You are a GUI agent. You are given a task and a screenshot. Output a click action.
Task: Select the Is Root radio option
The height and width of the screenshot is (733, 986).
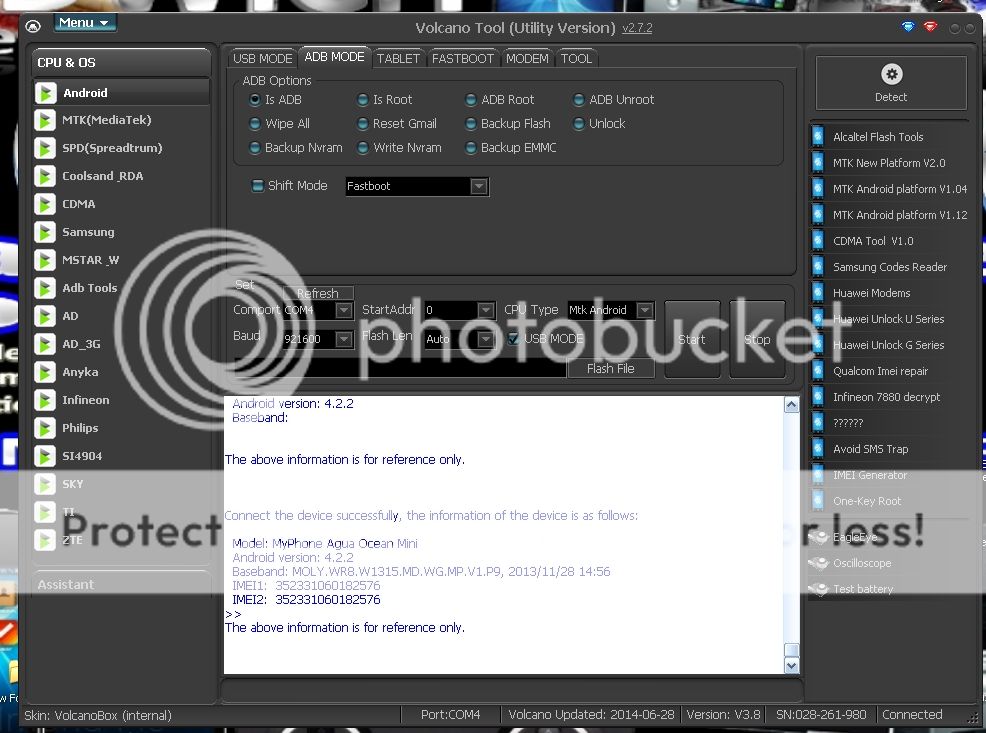(x=364, y=100)
